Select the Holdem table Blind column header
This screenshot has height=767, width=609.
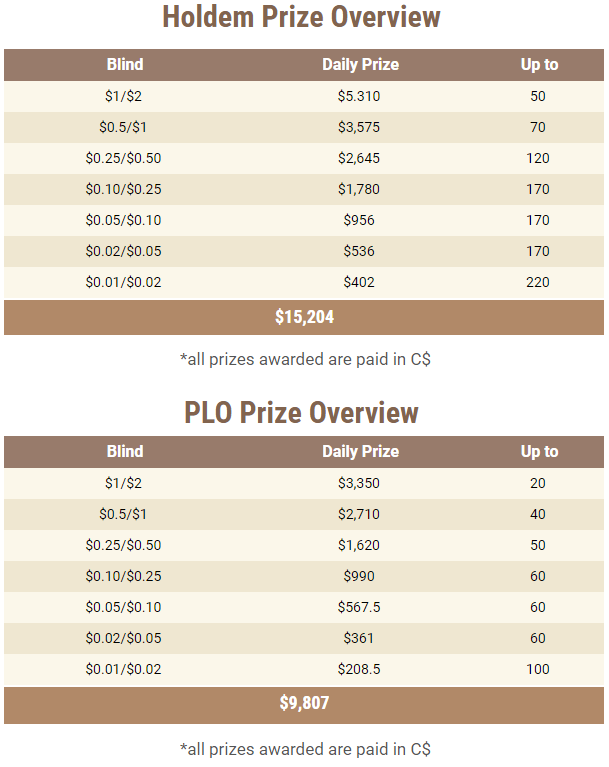pos(125,65)
